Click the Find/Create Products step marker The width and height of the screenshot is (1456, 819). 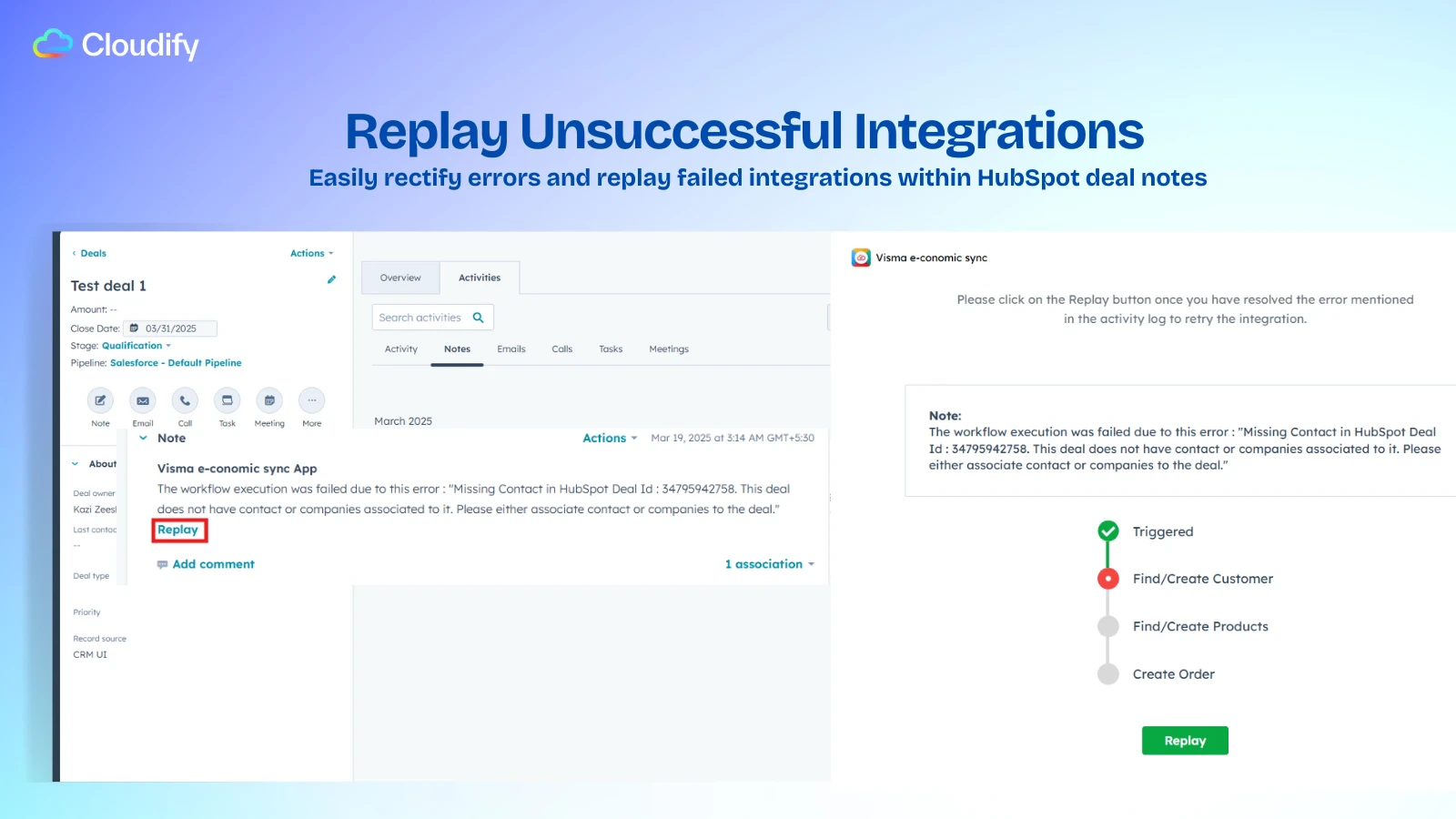(1108, 626)
